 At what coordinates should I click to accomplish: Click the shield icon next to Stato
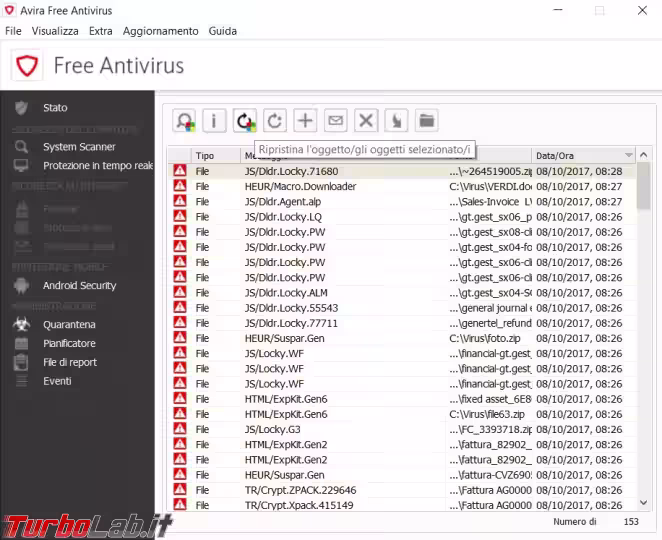[21, 108]
